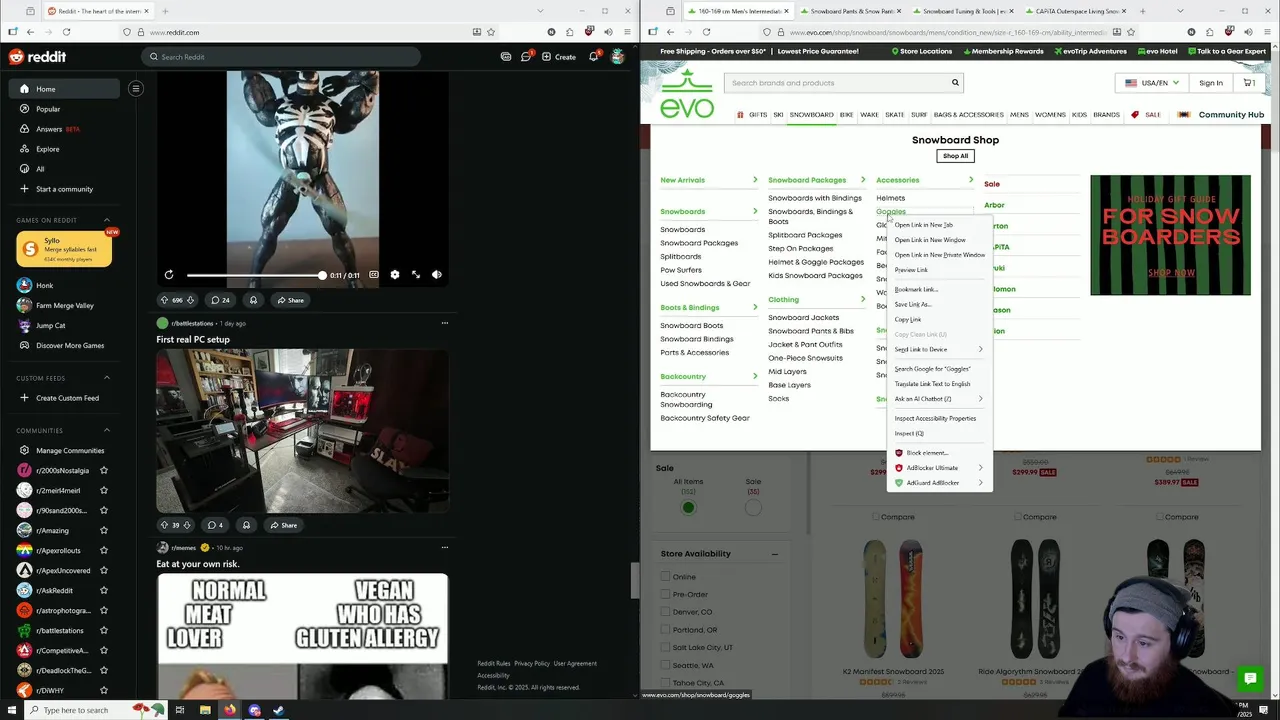Open Send Link to Device submenu
Screen dimensions: 1280x720
[939, 349]
